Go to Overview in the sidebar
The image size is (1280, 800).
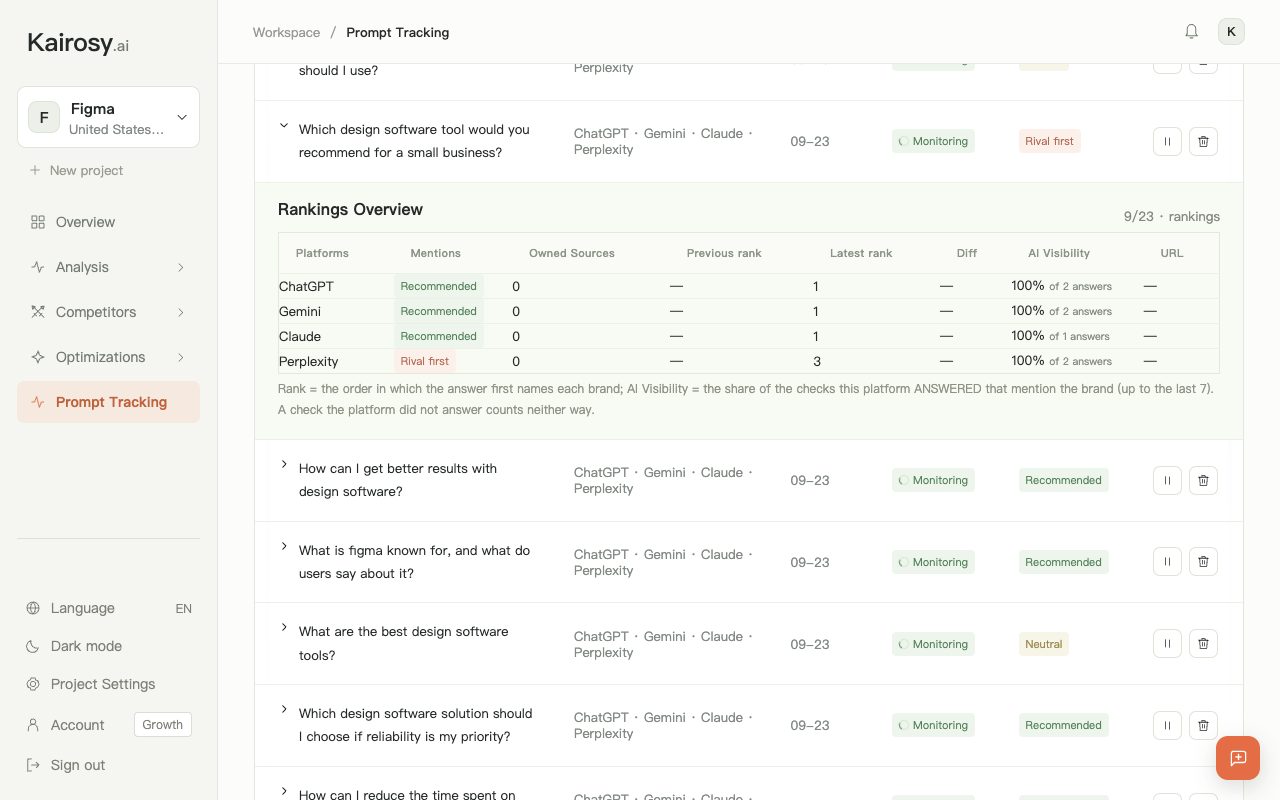tap(108, 222)
